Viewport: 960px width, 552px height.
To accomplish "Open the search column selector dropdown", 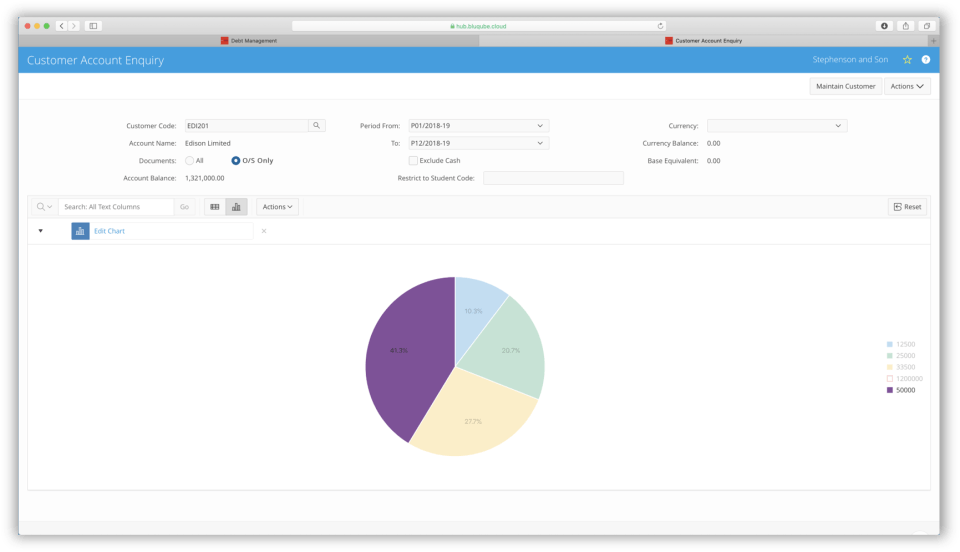I will (44, 207).
